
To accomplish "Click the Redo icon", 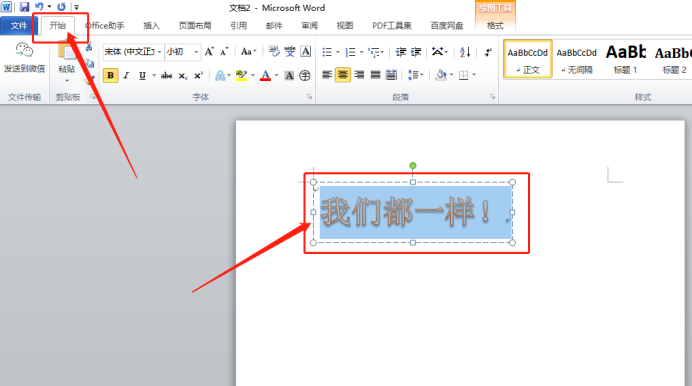I will [x=61, y=7].
